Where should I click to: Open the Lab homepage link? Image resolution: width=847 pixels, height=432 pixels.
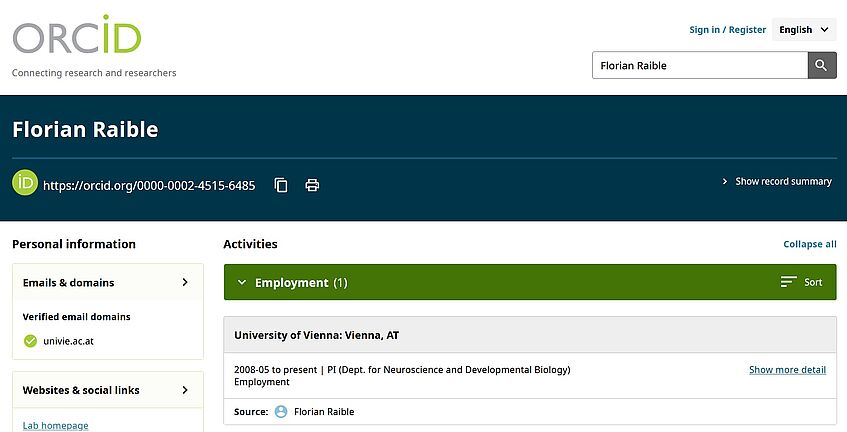click(x=55, y=426)
